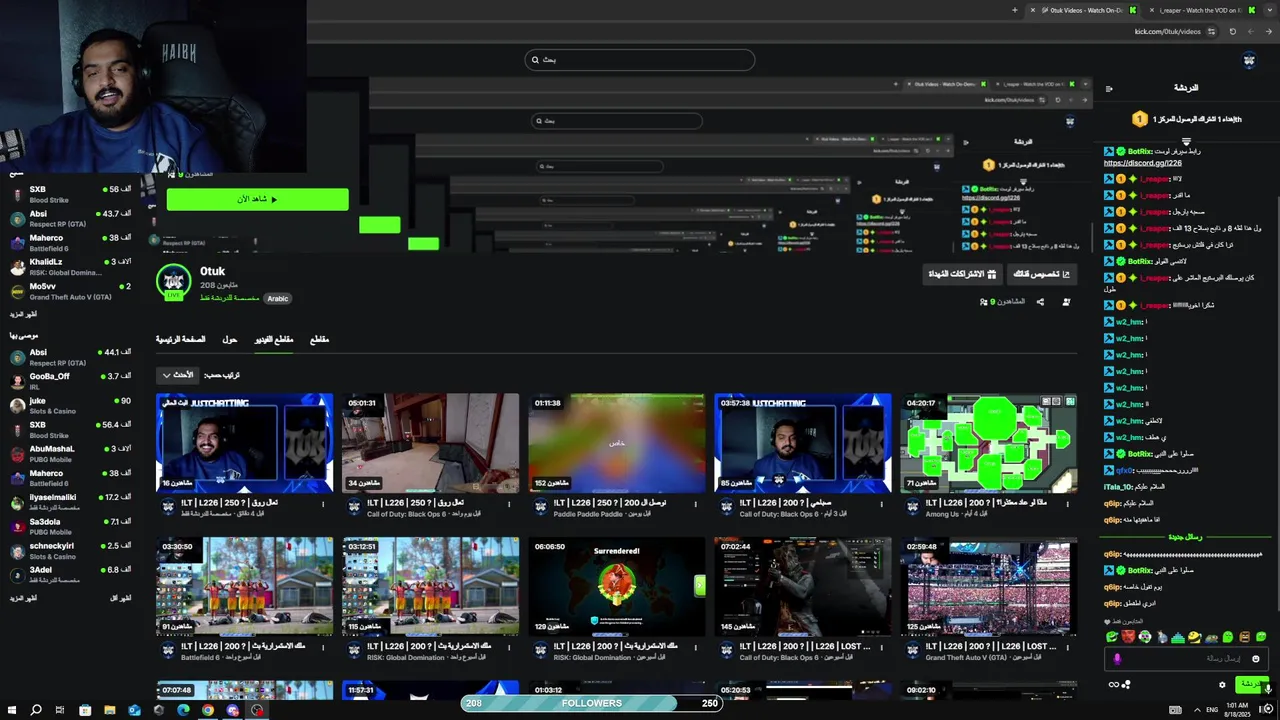Image resolution: width=1280 pixels, height=720 pixels.
Task: Open video thumbnail with duration 04:20:17
Action: pyautogui.click(x=989, y=443)
